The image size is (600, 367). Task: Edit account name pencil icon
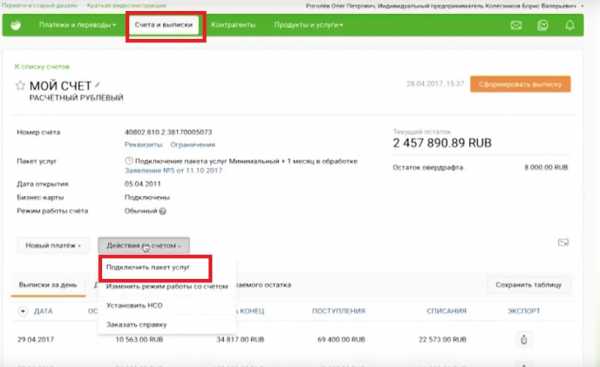(97, 85)
